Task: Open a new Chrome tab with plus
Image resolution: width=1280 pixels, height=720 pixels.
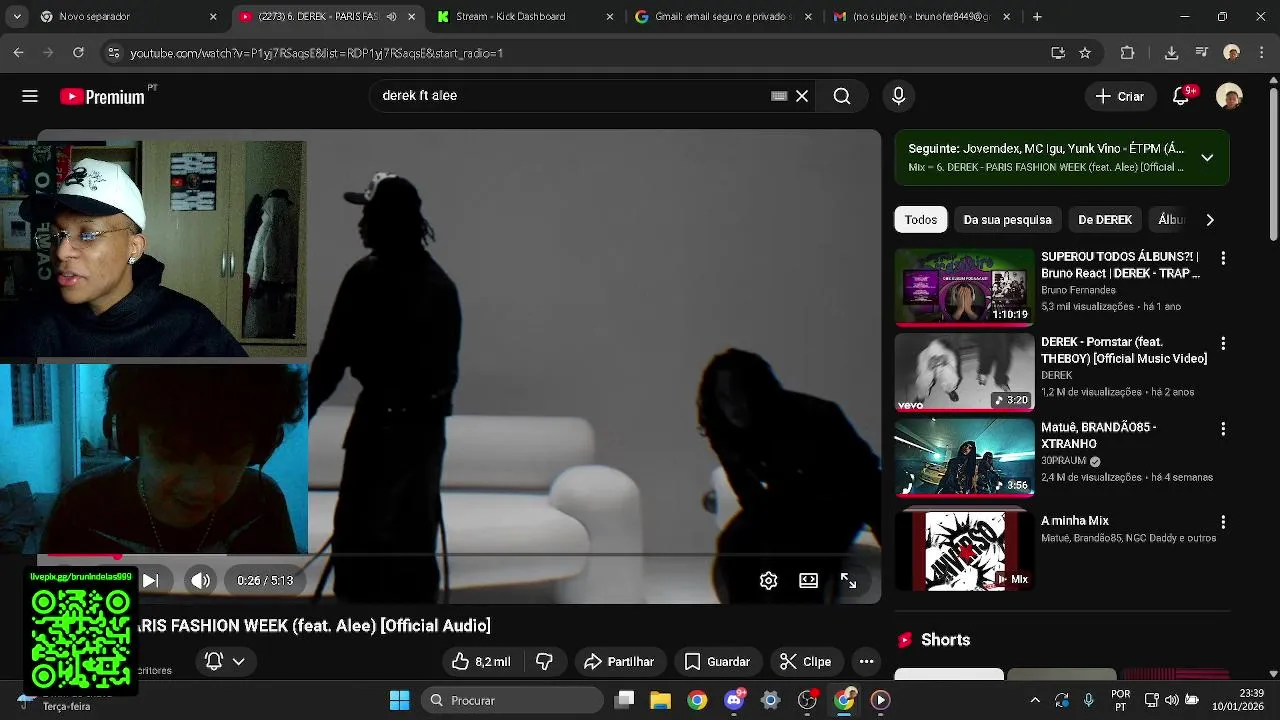Action: click(x=1037, y=17)
